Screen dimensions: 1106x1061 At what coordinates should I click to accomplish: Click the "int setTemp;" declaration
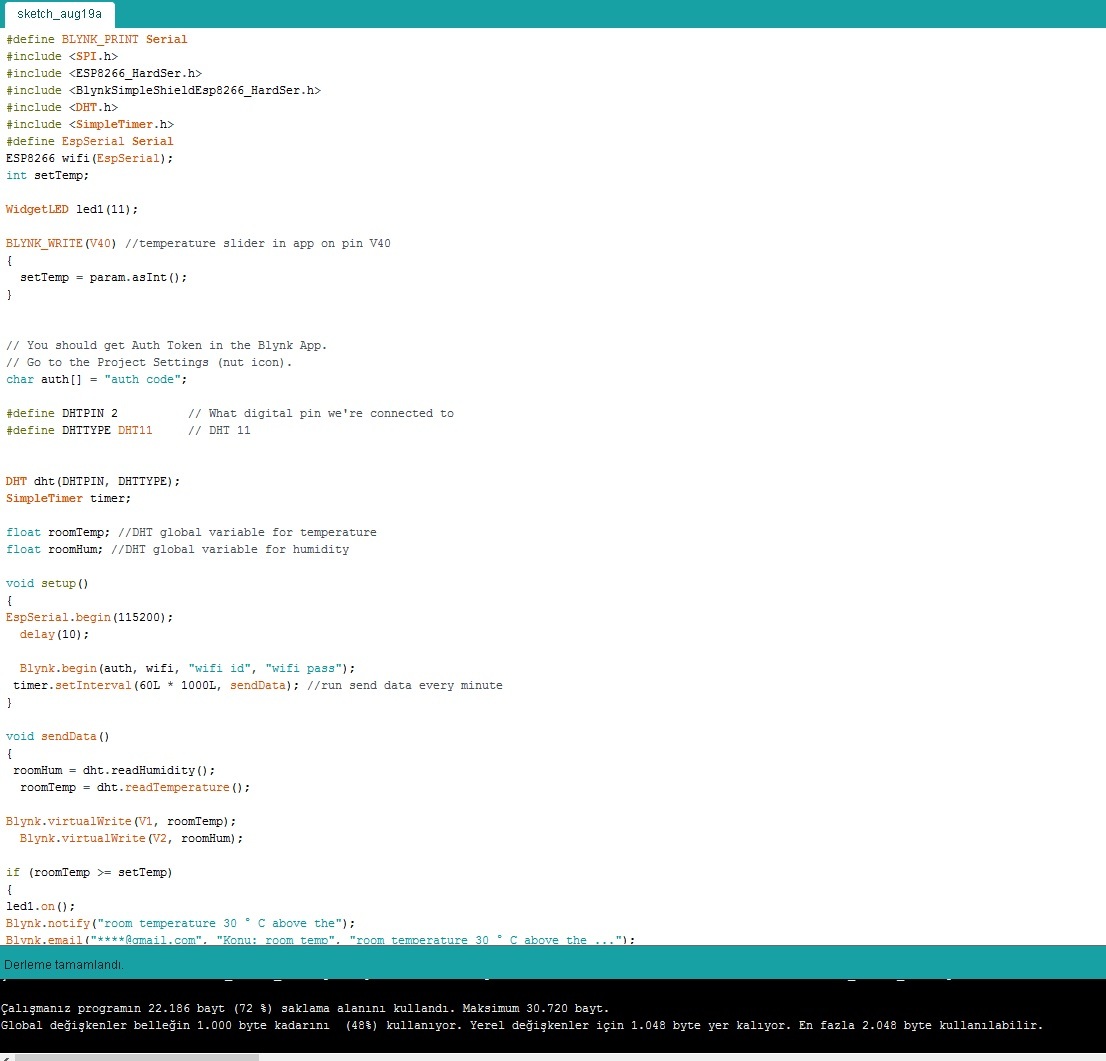click(47, 175)
